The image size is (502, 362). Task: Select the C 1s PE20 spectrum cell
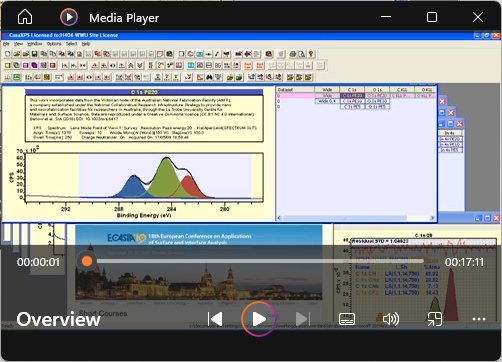point(352,96)
